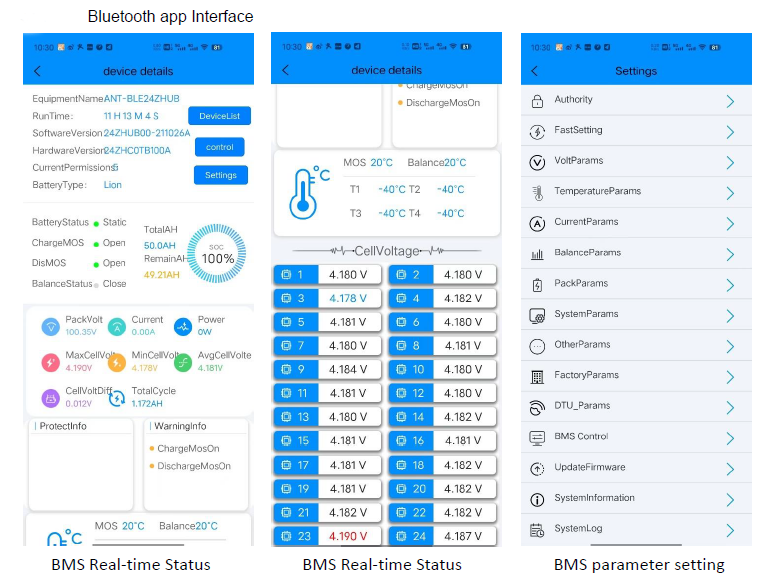Click the FastSetting lightning icon
This screenshot has width=777, height=584.
[x=537, y=132]
